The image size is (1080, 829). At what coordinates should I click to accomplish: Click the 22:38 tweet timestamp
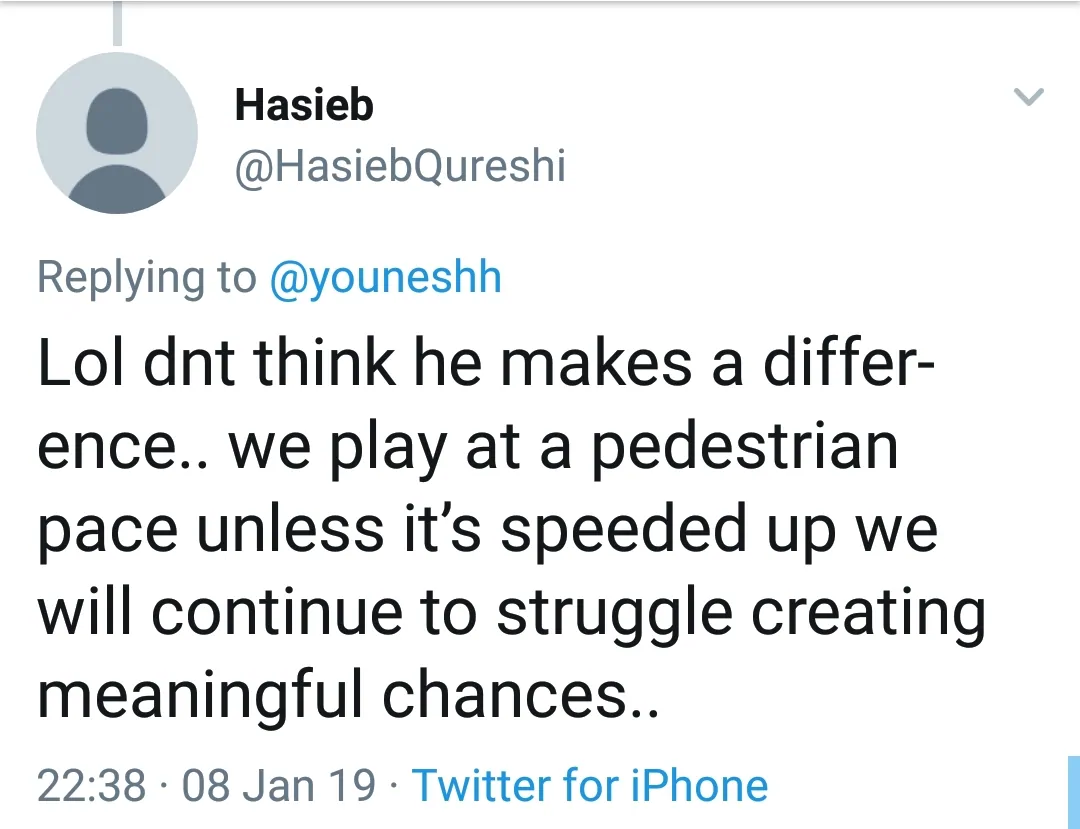(x=92, y=785)
